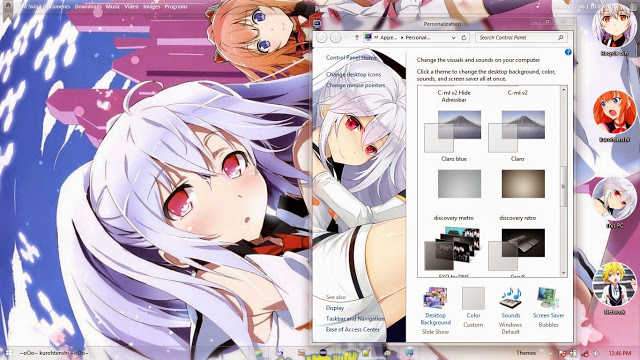Open Taskbar and Navigation link
640x360 pixels.
click(x=355, y=318)
